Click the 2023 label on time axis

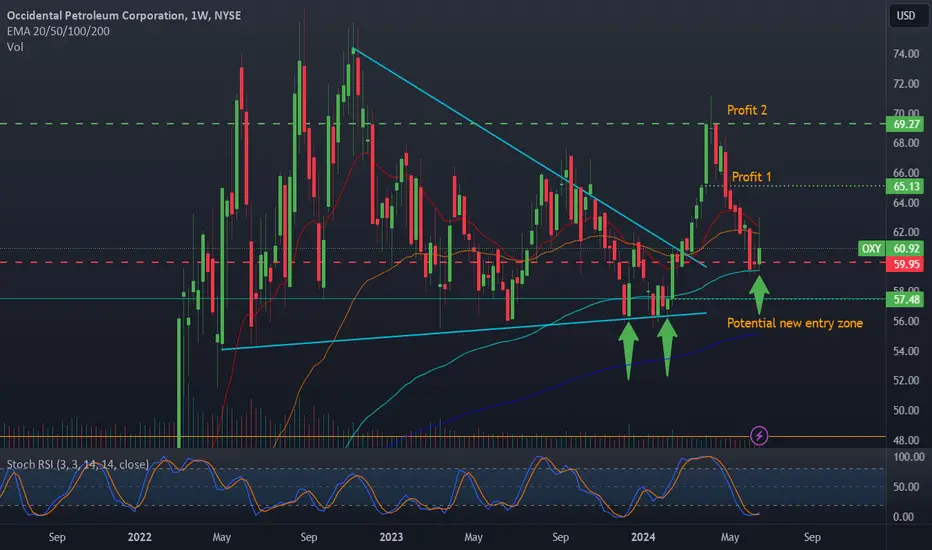click(x=391, y=537)
